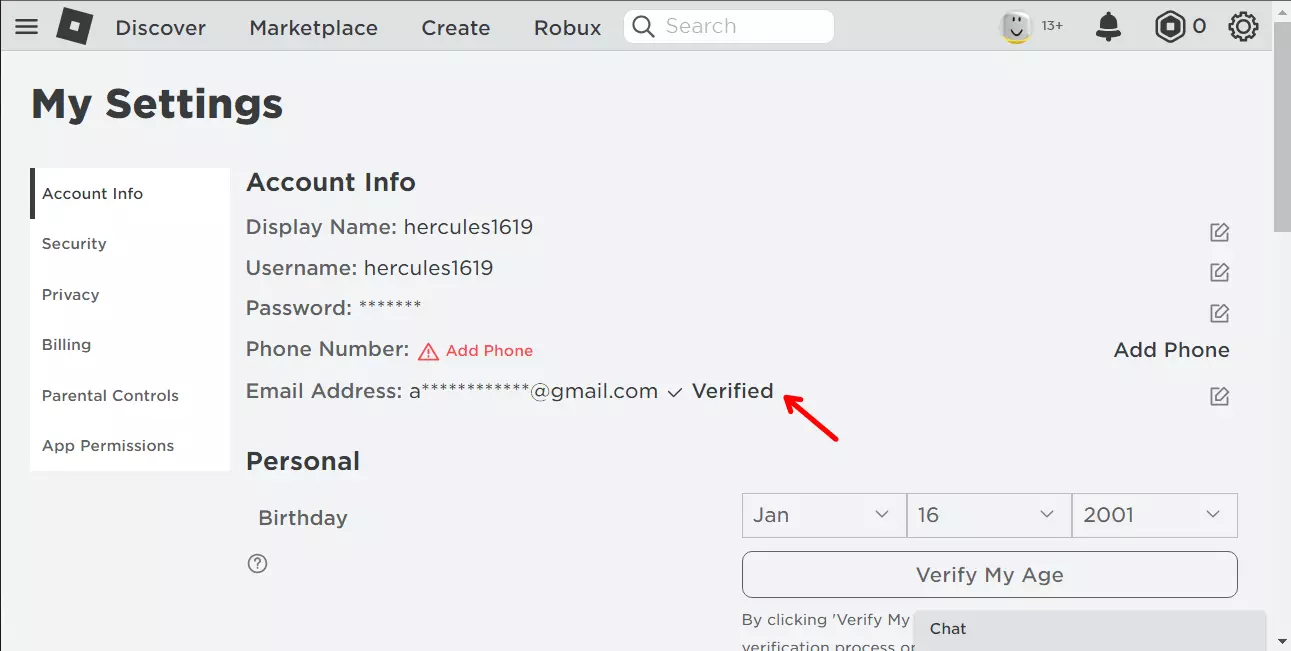Open the birthday month dropdown
The image size is (1291, 651).
823,514
